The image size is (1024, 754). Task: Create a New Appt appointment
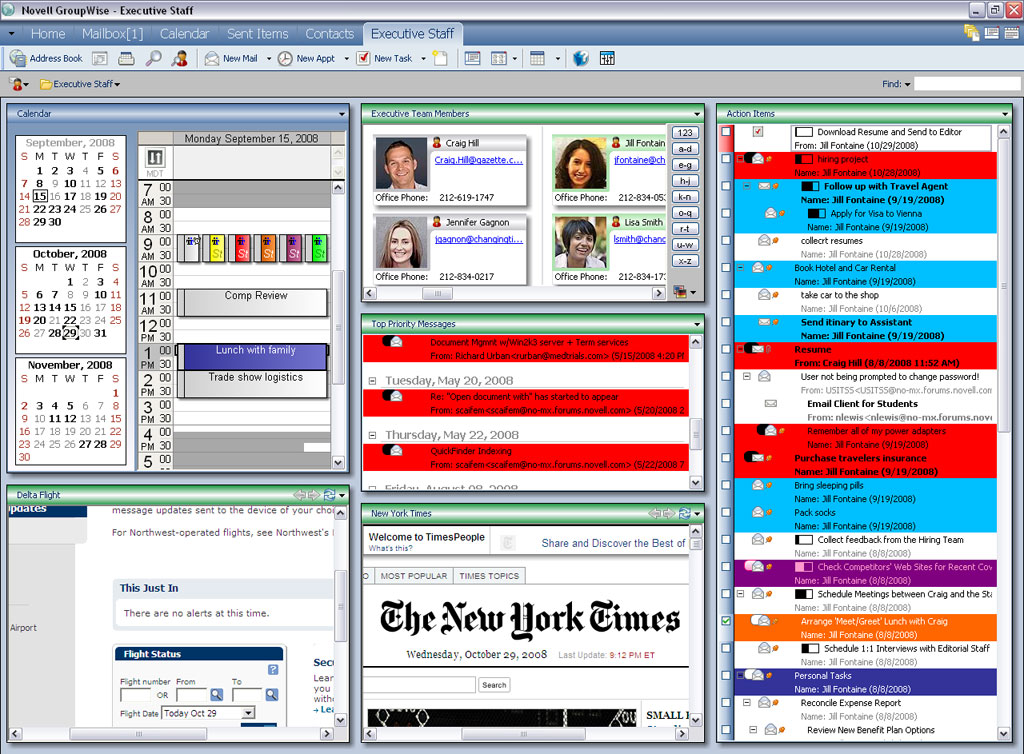click(307, 59)
